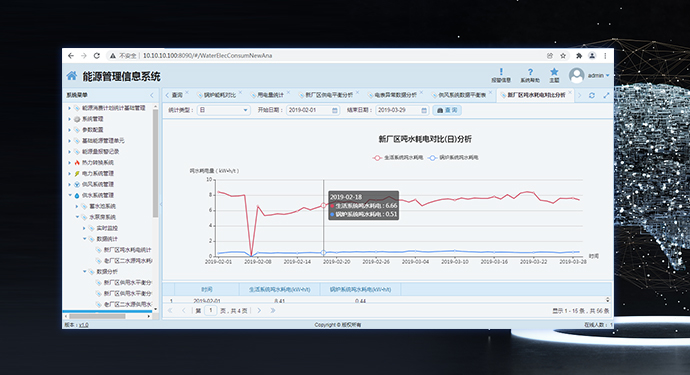Maximize content with fullscreen arrows icon
This screenshot has height=375, width=690.
pyautogui.click(x=606, y=95)
